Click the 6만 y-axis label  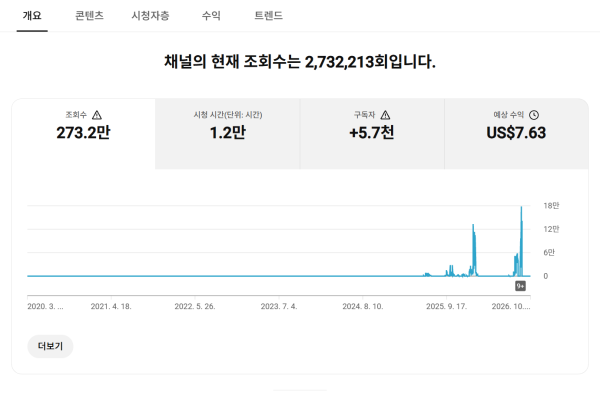click(x=549, y=252)
